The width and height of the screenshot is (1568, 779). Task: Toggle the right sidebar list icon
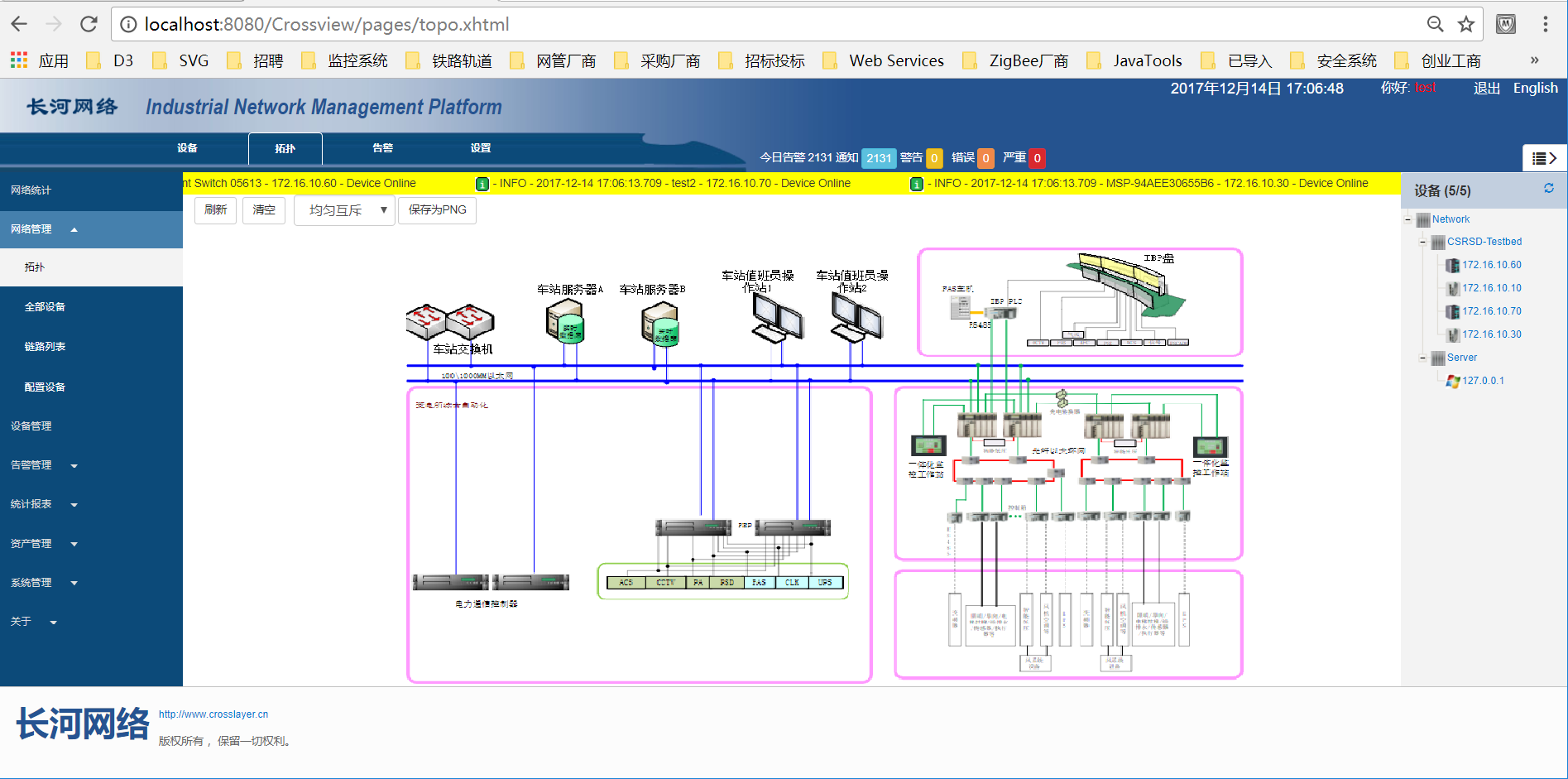coord(1544,158)
